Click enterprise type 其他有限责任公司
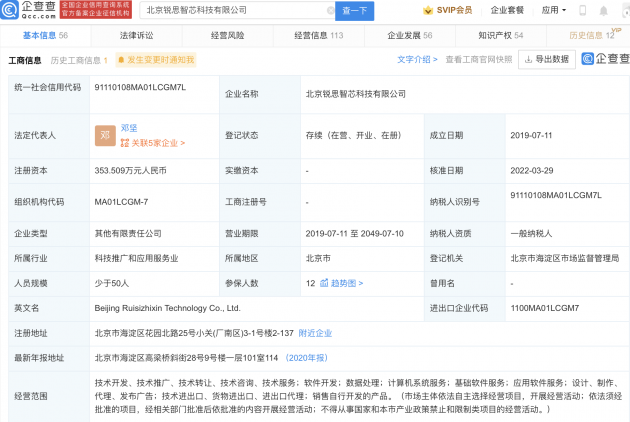 pos(128,234)
